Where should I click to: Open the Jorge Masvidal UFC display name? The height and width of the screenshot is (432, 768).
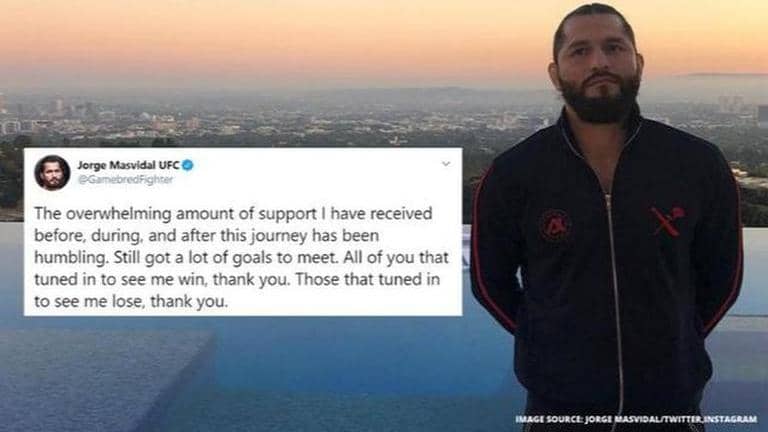[128, 165]
